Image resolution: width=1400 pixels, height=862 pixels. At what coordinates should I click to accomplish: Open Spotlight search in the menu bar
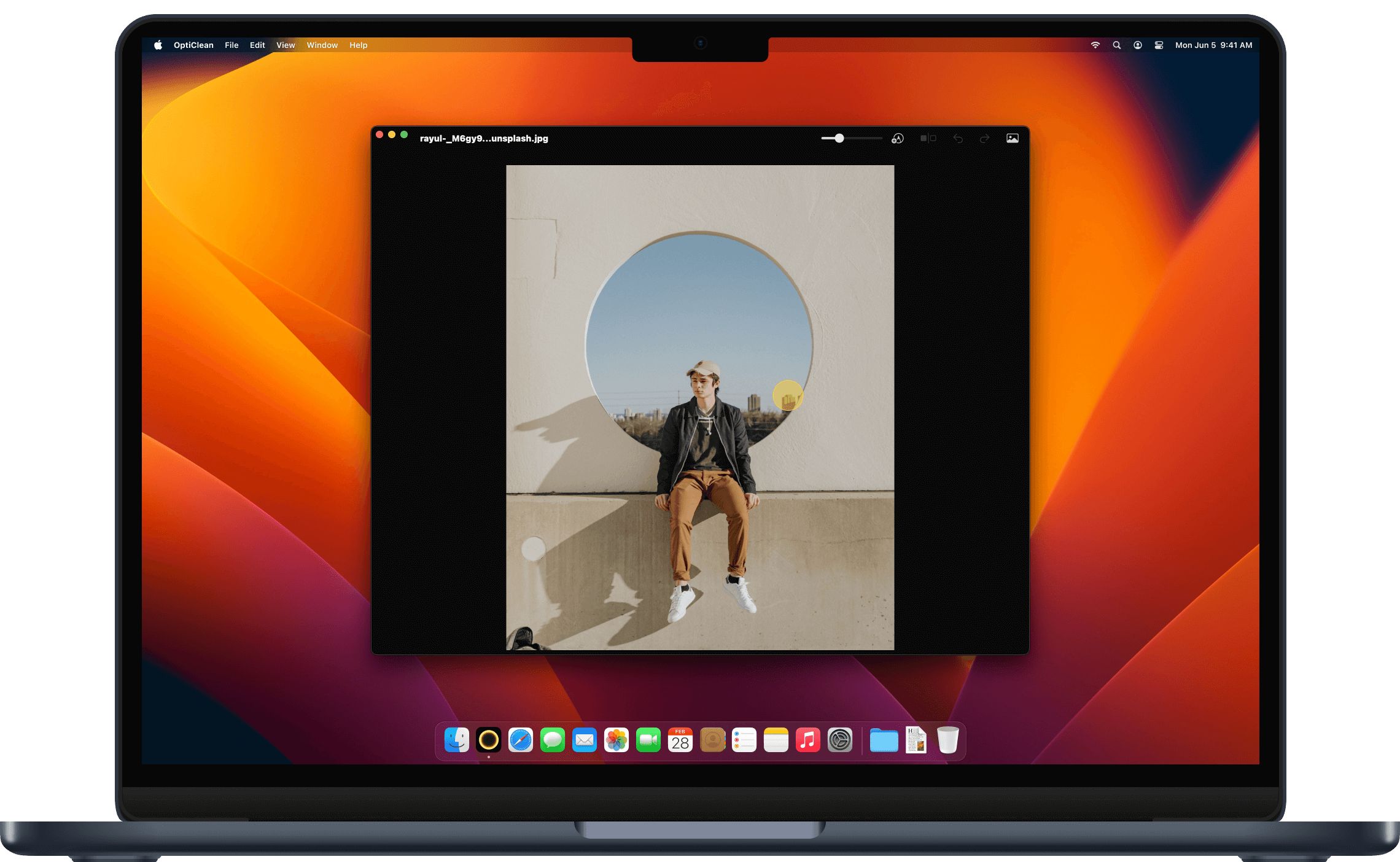(1117, 45)
